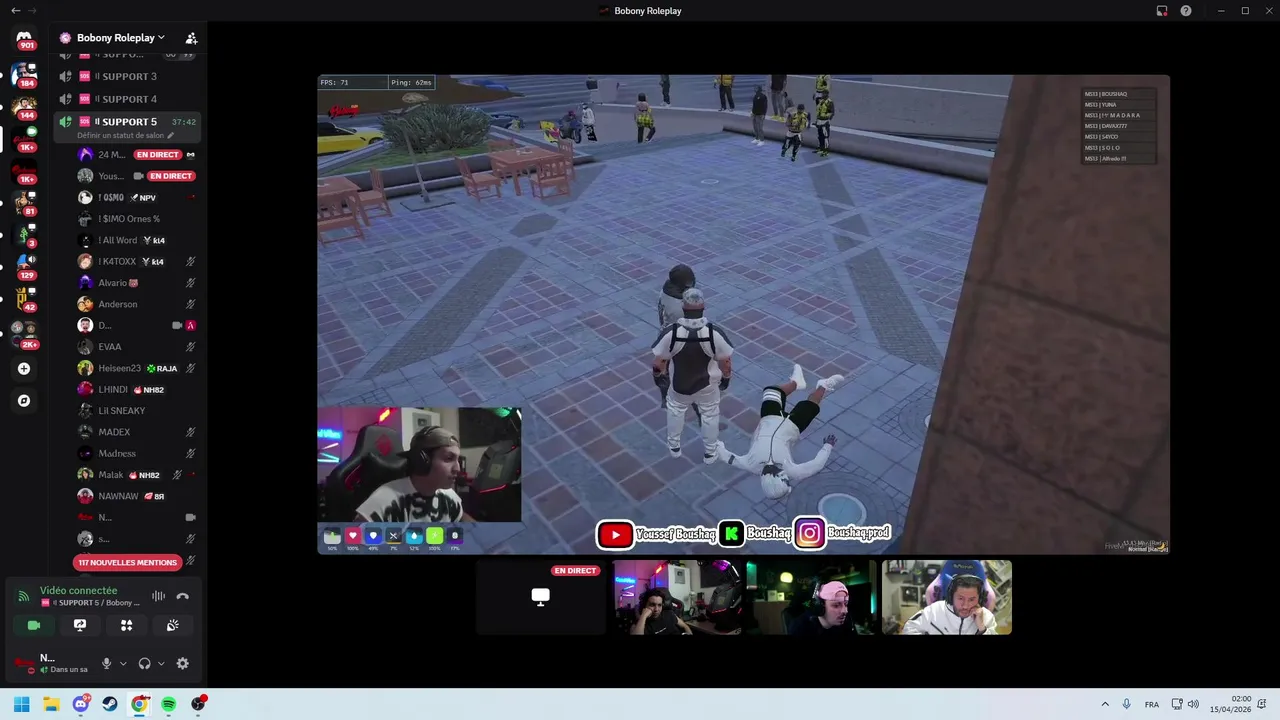Select user LHINDI in voice list
This screenshot has width=1280, height=720.
137,389
